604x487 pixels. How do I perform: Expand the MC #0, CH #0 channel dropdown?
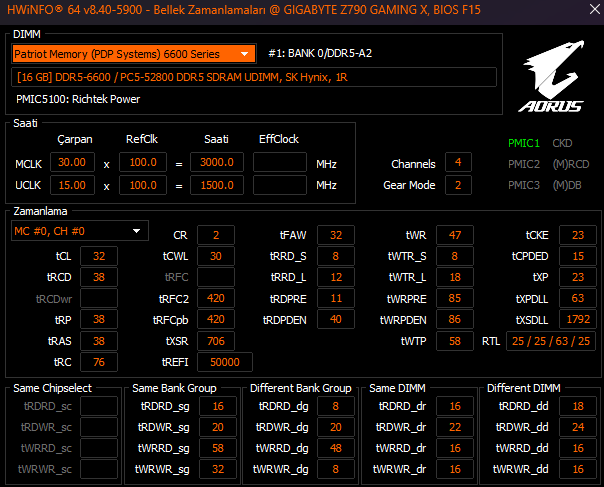80,231
